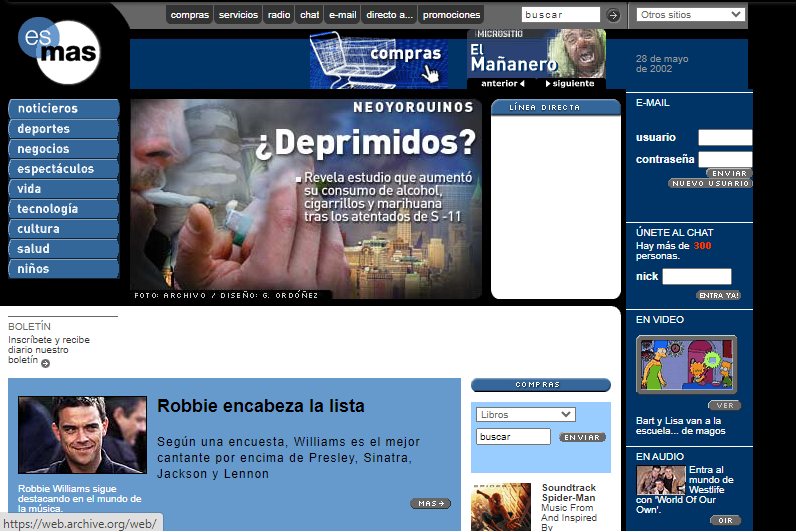796x531 pixels.
Task: Click the 28 de mayo de 2002 date
Action: 662,64
